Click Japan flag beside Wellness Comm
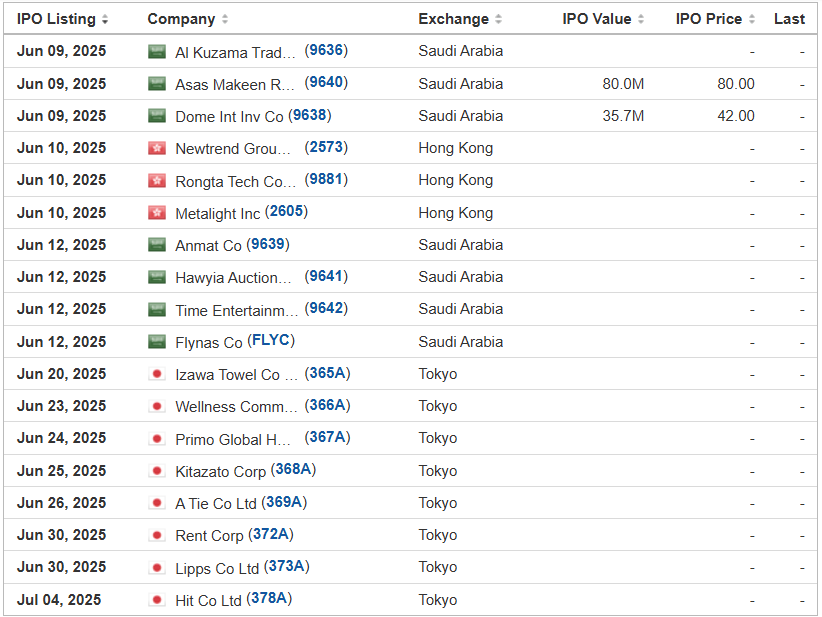822x617 pixels. point(157,406)
